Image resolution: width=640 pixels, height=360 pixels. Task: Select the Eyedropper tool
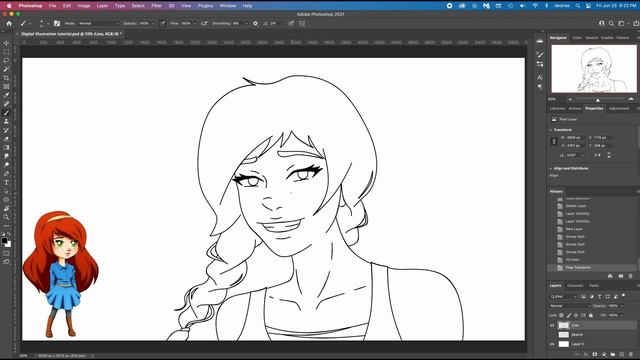(6, 95)
